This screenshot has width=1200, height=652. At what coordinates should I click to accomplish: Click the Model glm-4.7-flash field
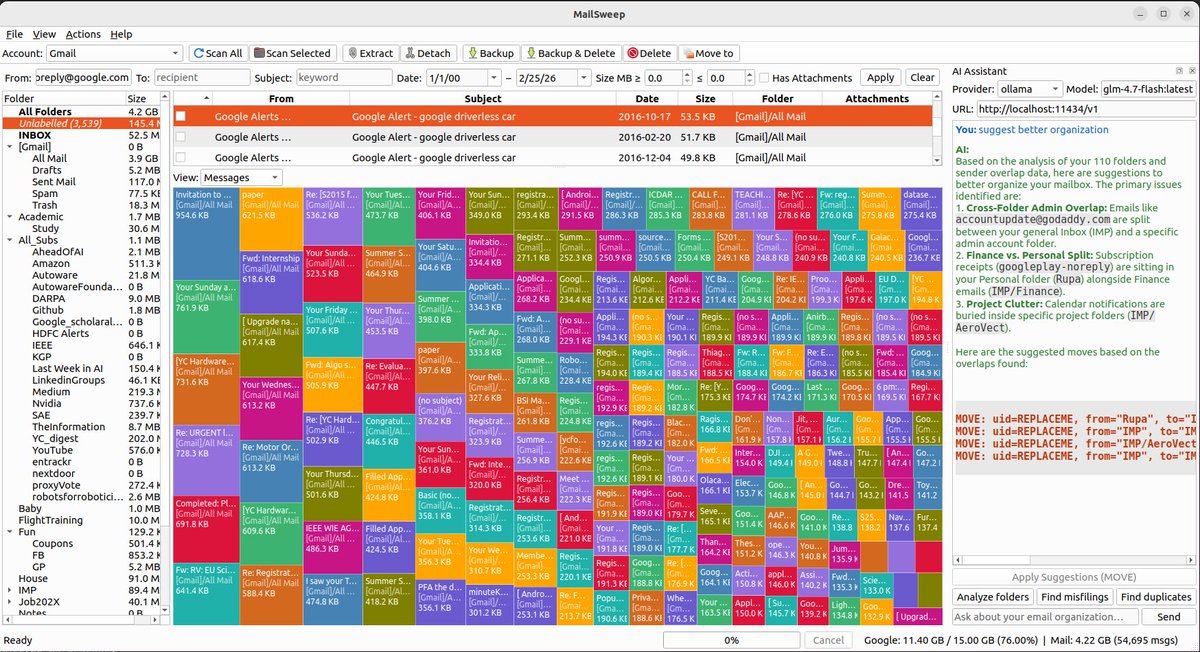(x=1148, y=89)
